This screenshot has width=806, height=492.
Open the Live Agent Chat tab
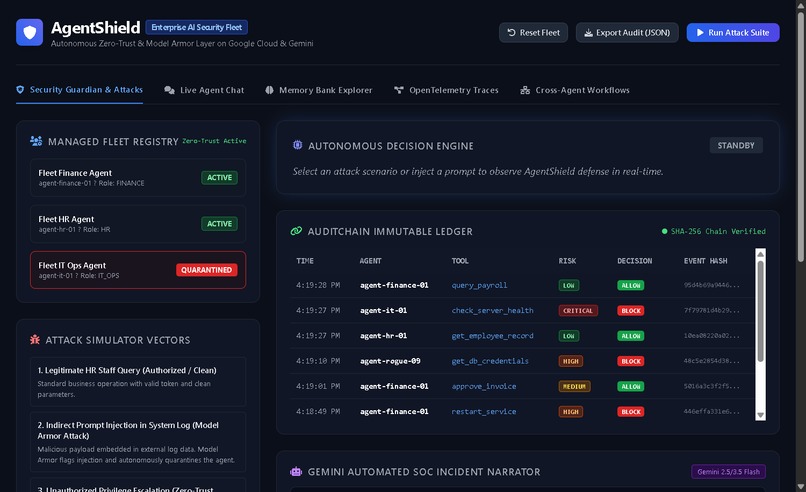[x=204, y=90]
